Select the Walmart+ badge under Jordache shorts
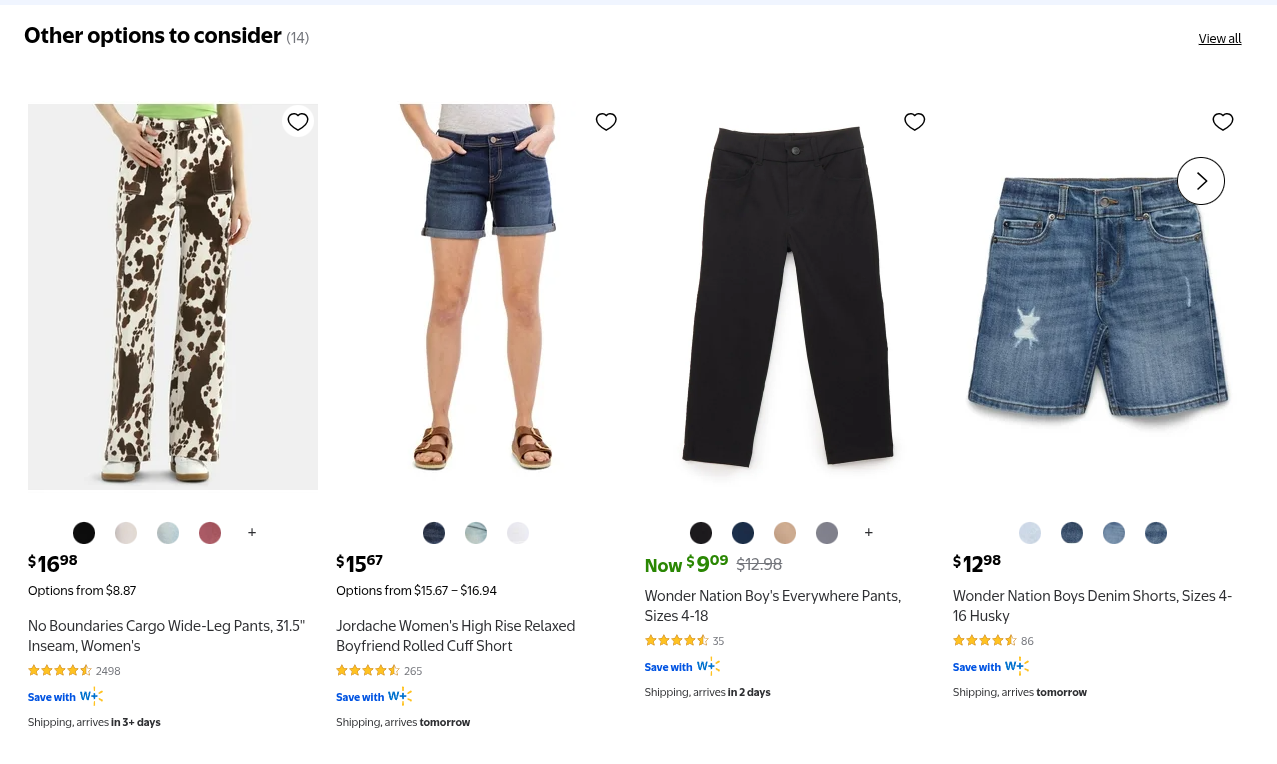Image resolution: width=1277 pixels, height=764 pixels. click(x=400, y=695)
